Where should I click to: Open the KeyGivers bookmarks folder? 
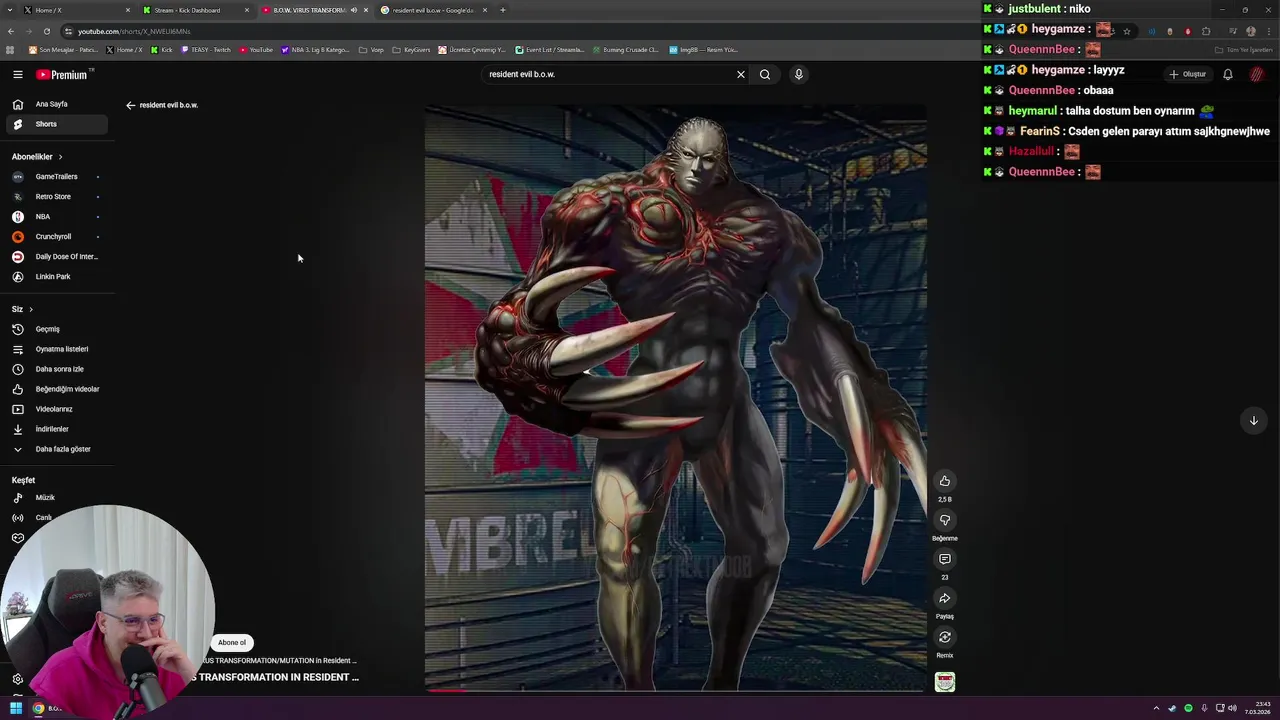tap(411, 50)
